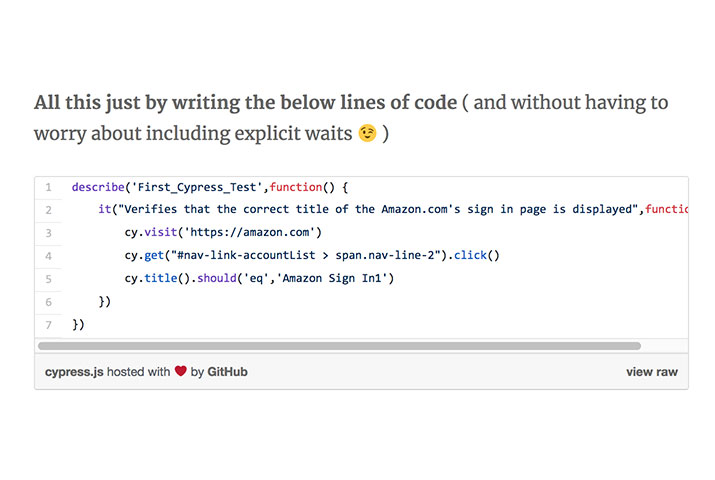Select line number 5 in the gist
Image resolution: width=715 pixels, height=480 pixels.
[x=48, y=279]
